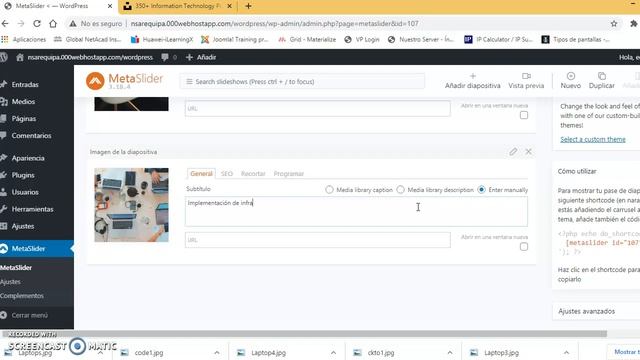Open ckto1.jpg download chevron
640x360 pixels.
450,353
